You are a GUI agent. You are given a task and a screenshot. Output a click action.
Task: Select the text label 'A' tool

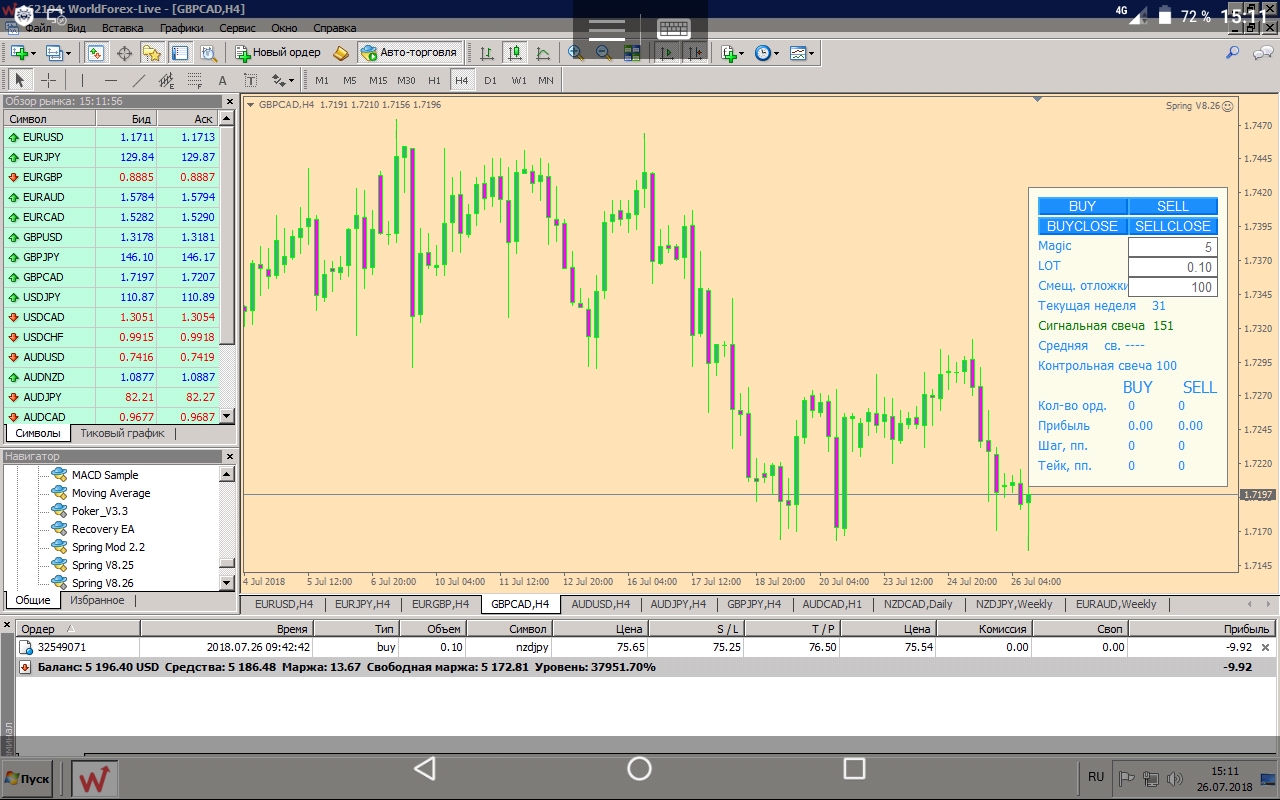pos(222,80)
